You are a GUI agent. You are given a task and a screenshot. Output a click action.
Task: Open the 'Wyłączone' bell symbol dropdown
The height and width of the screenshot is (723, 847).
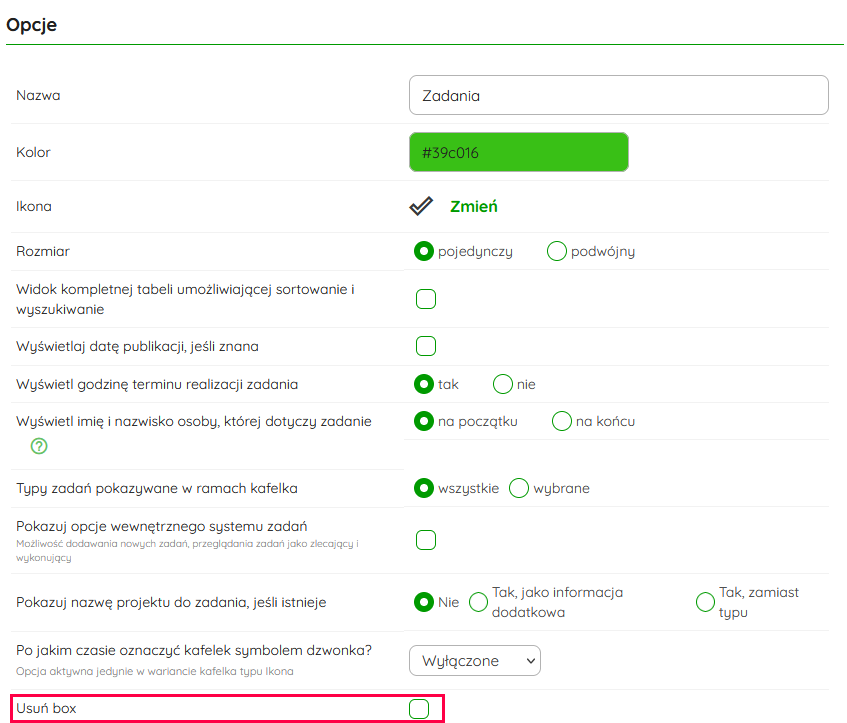point(475,660)
